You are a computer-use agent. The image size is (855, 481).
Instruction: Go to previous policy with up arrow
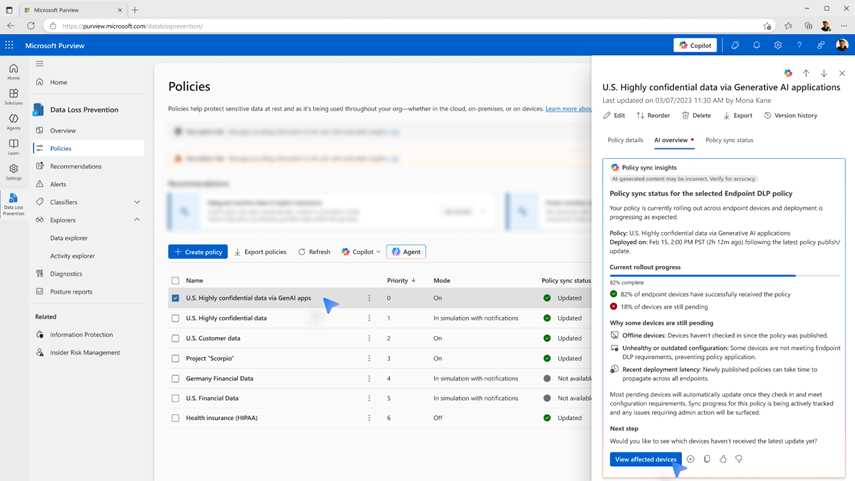point(806,73)
